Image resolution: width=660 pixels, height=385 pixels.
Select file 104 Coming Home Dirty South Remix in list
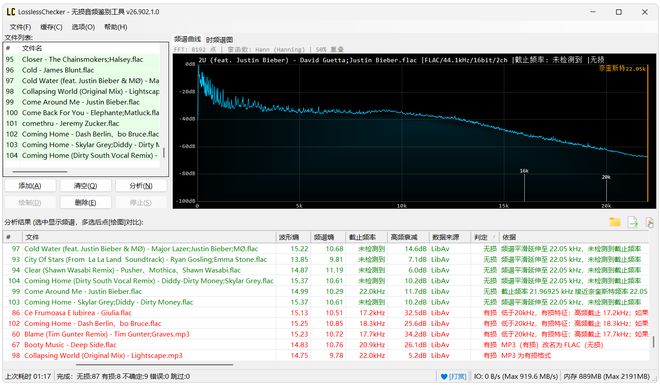tap(82, 156)
